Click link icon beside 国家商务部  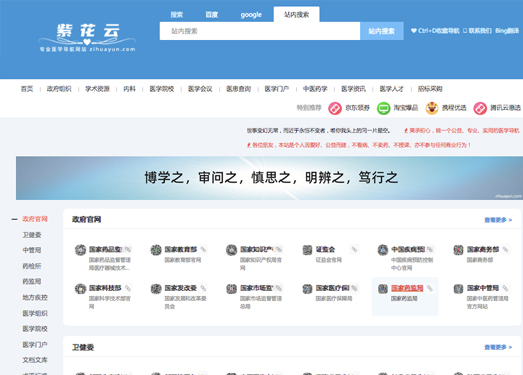click(505, 250)
